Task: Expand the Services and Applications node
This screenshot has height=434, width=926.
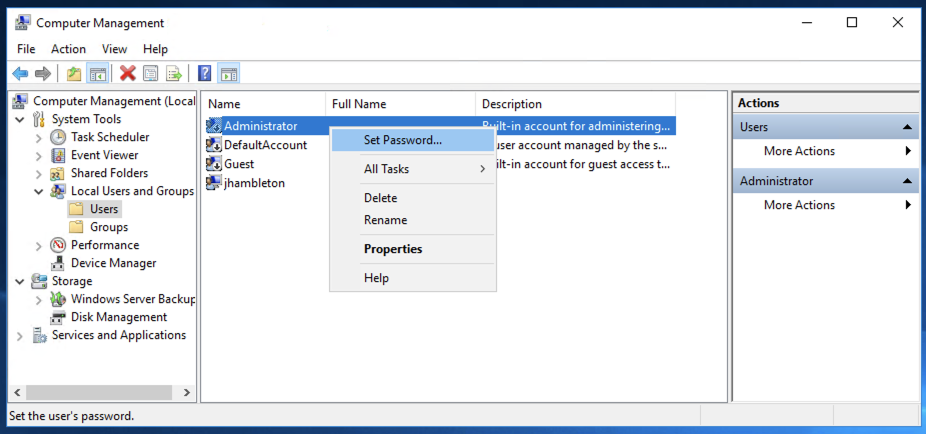Action: point(19,336)
